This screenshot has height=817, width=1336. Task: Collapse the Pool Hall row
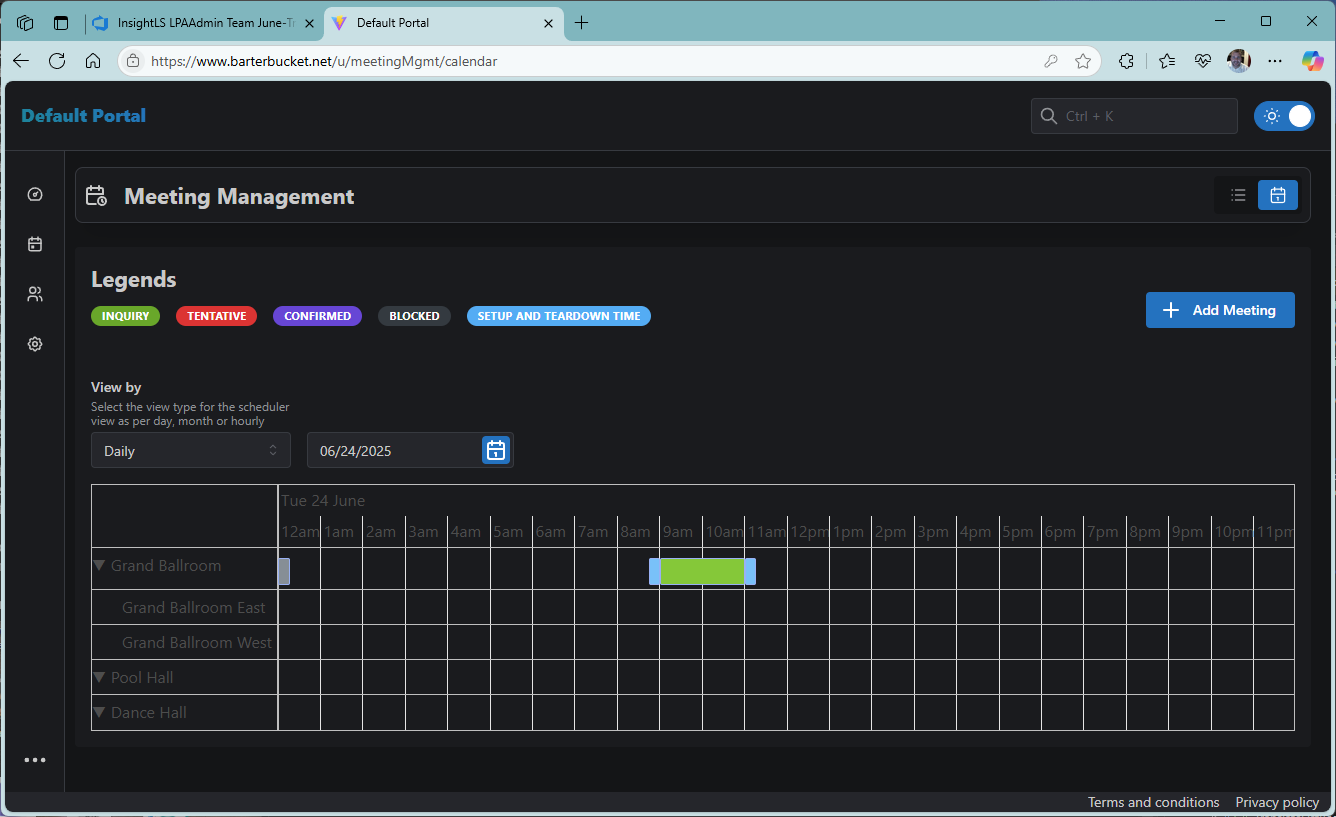pos(99,678)
